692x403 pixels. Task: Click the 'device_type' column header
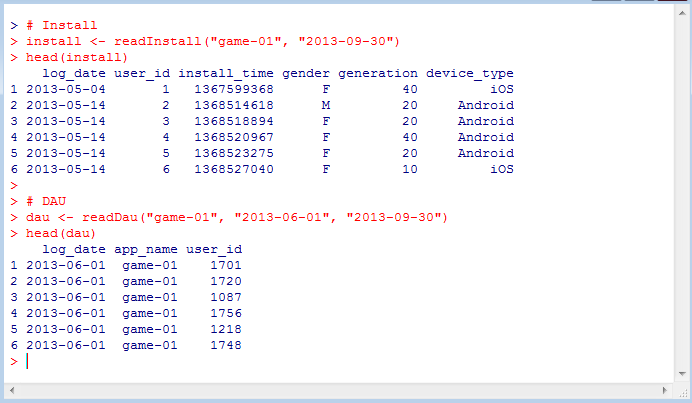(470, 73)
